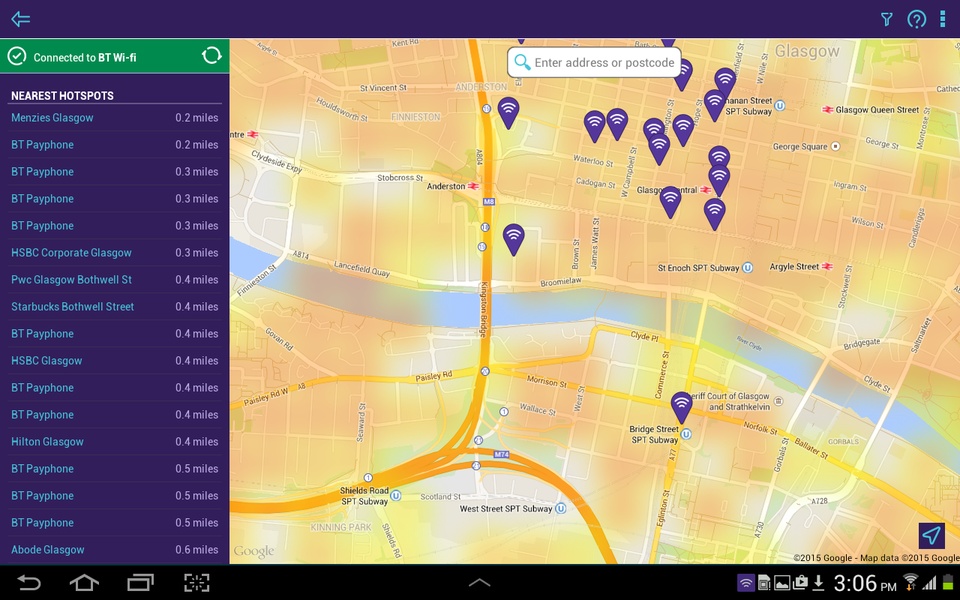Tap the NEAREST HOTSPOTS heading
The image size is (960, 600).
[x=62, y=96]
